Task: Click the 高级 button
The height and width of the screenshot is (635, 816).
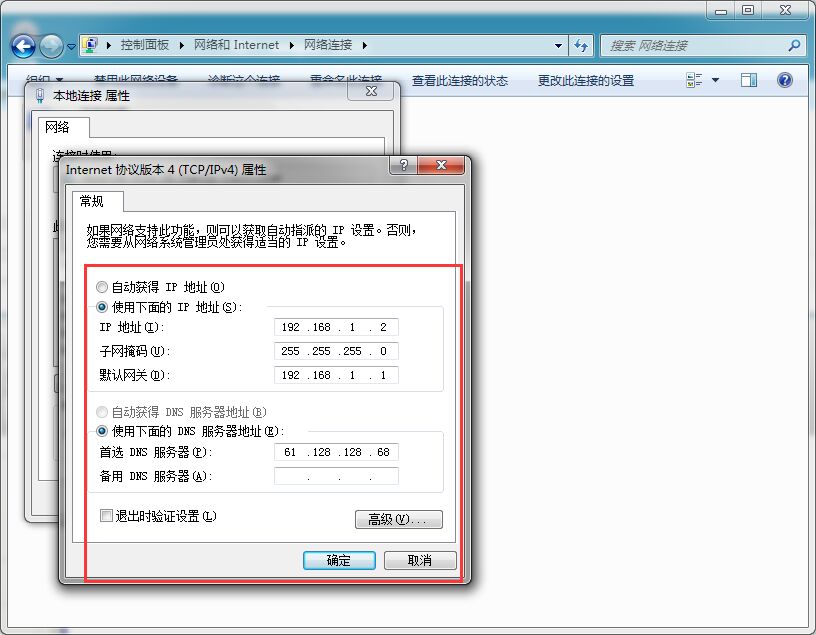Action: 398,519
